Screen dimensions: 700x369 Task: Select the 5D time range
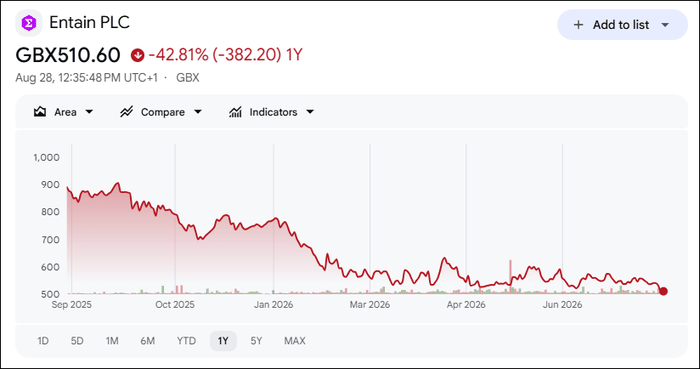click(77, 341)
